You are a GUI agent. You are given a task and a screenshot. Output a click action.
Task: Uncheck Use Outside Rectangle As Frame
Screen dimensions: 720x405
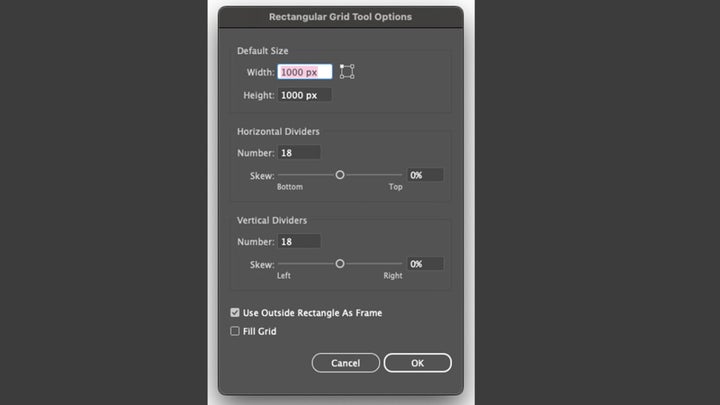235,313
